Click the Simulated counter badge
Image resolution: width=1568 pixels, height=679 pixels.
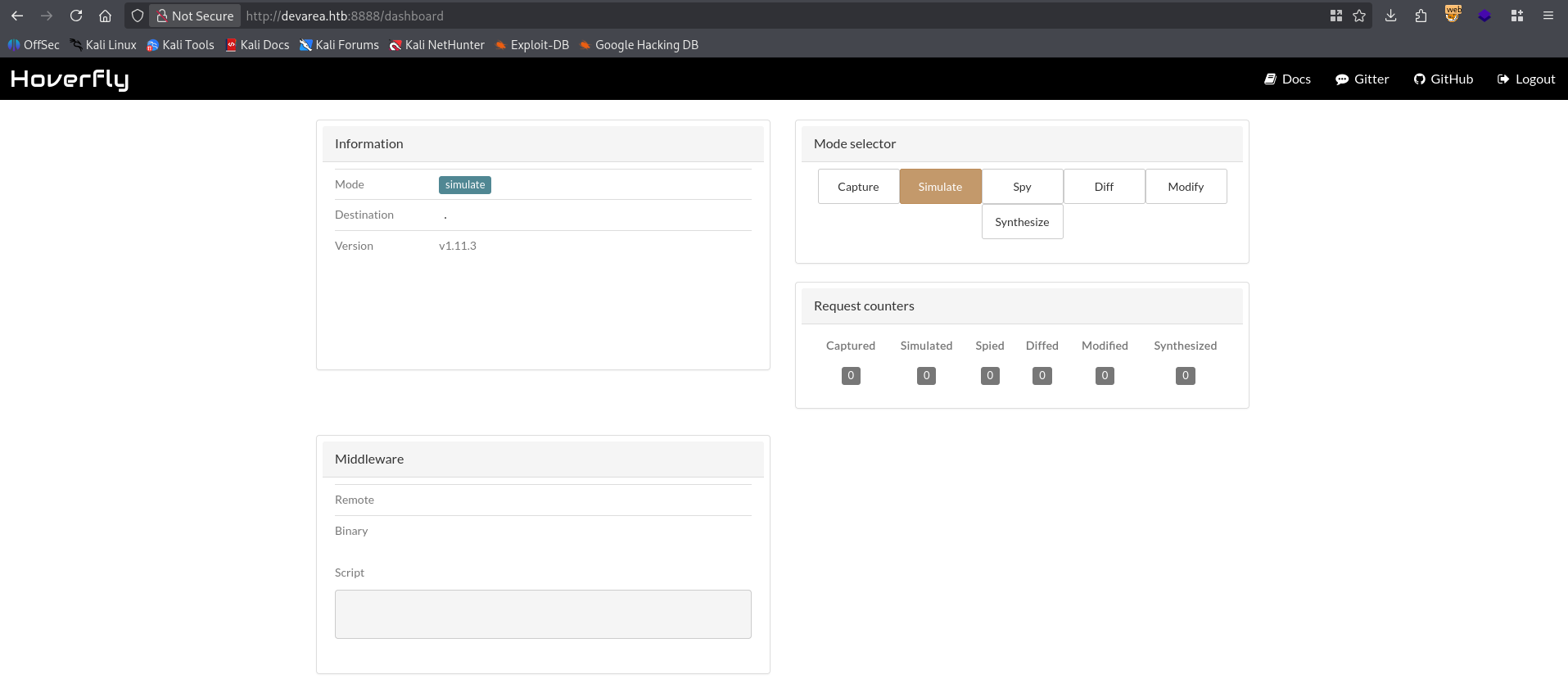tap(926, 376)
